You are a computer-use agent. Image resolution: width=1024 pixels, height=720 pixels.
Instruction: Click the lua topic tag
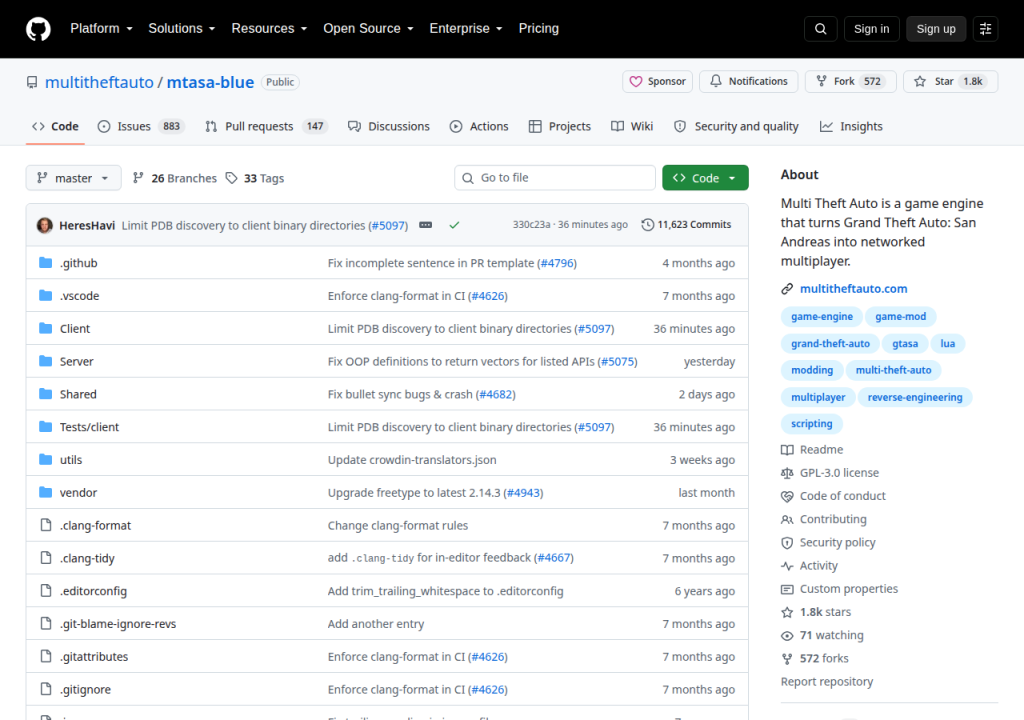948,343
